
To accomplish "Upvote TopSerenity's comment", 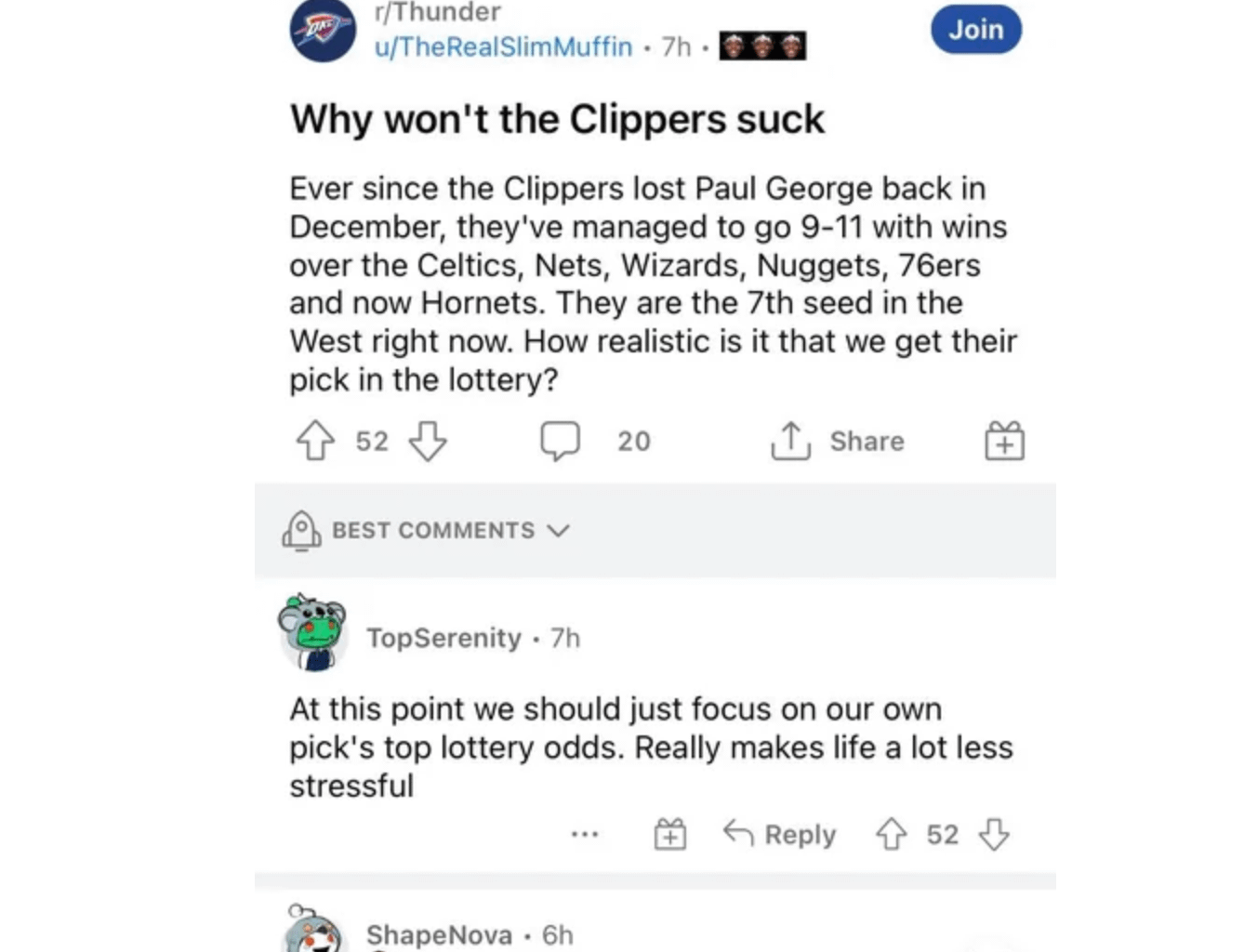I will [893, 834].
